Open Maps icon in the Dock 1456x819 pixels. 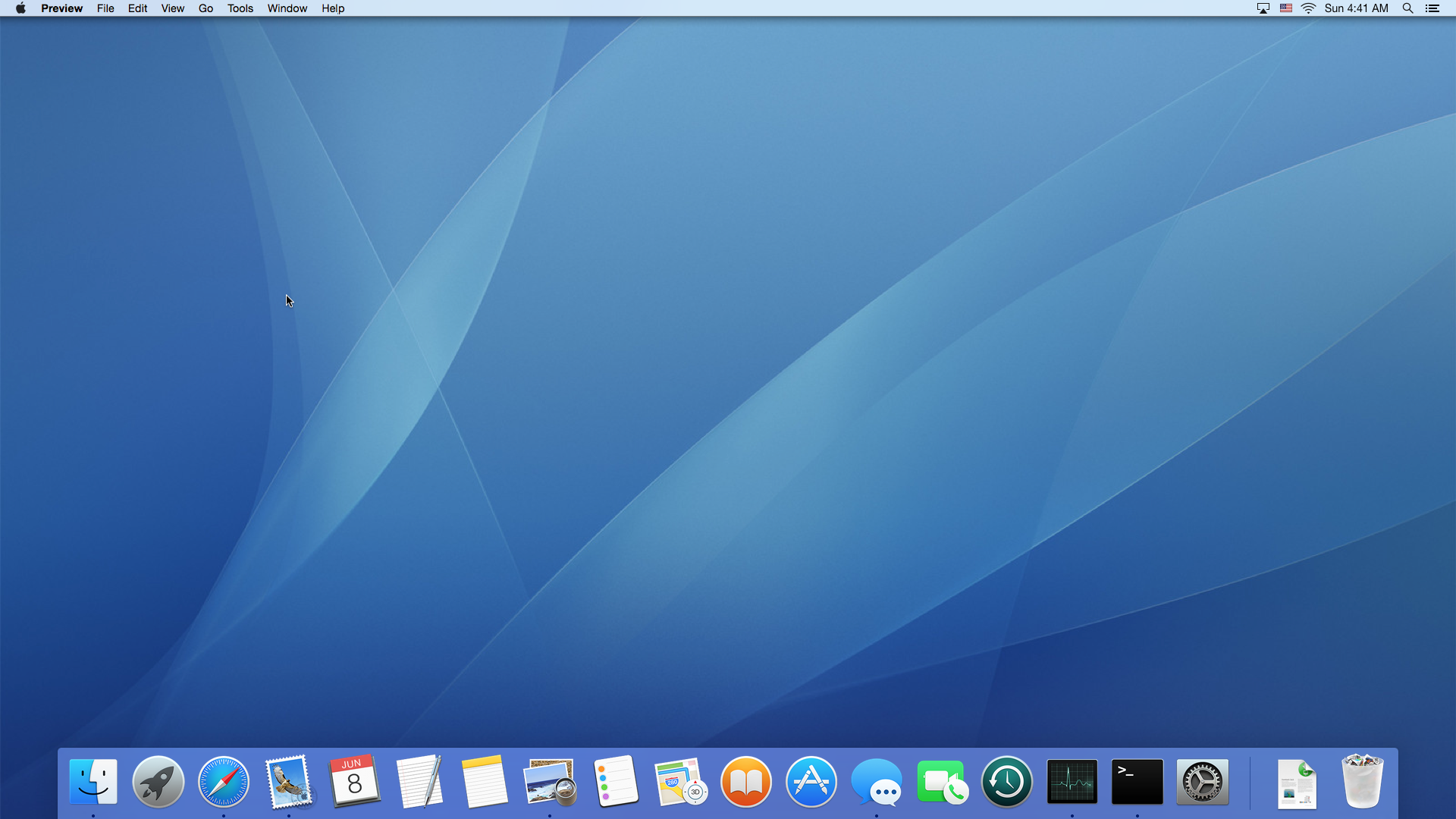[680, 781]
